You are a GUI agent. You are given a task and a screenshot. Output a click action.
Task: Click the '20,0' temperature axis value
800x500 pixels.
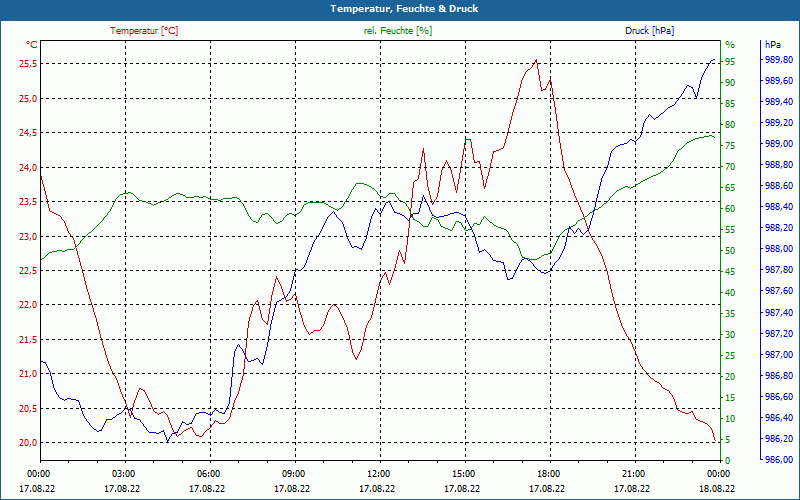pos(28,442)
